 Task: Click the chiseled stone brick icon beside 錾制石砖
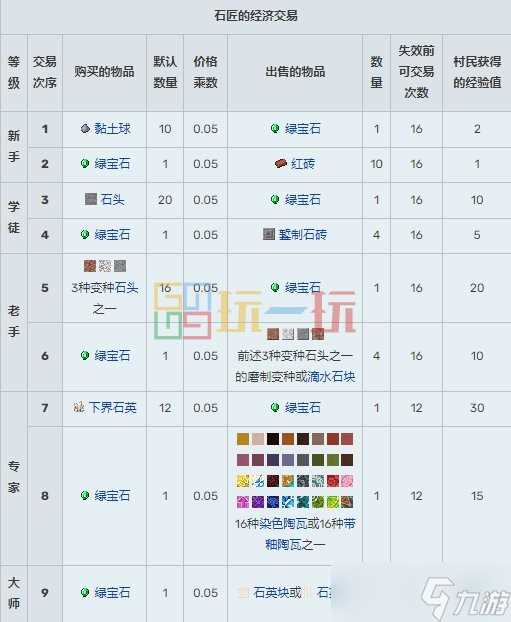tap(269, 234)
